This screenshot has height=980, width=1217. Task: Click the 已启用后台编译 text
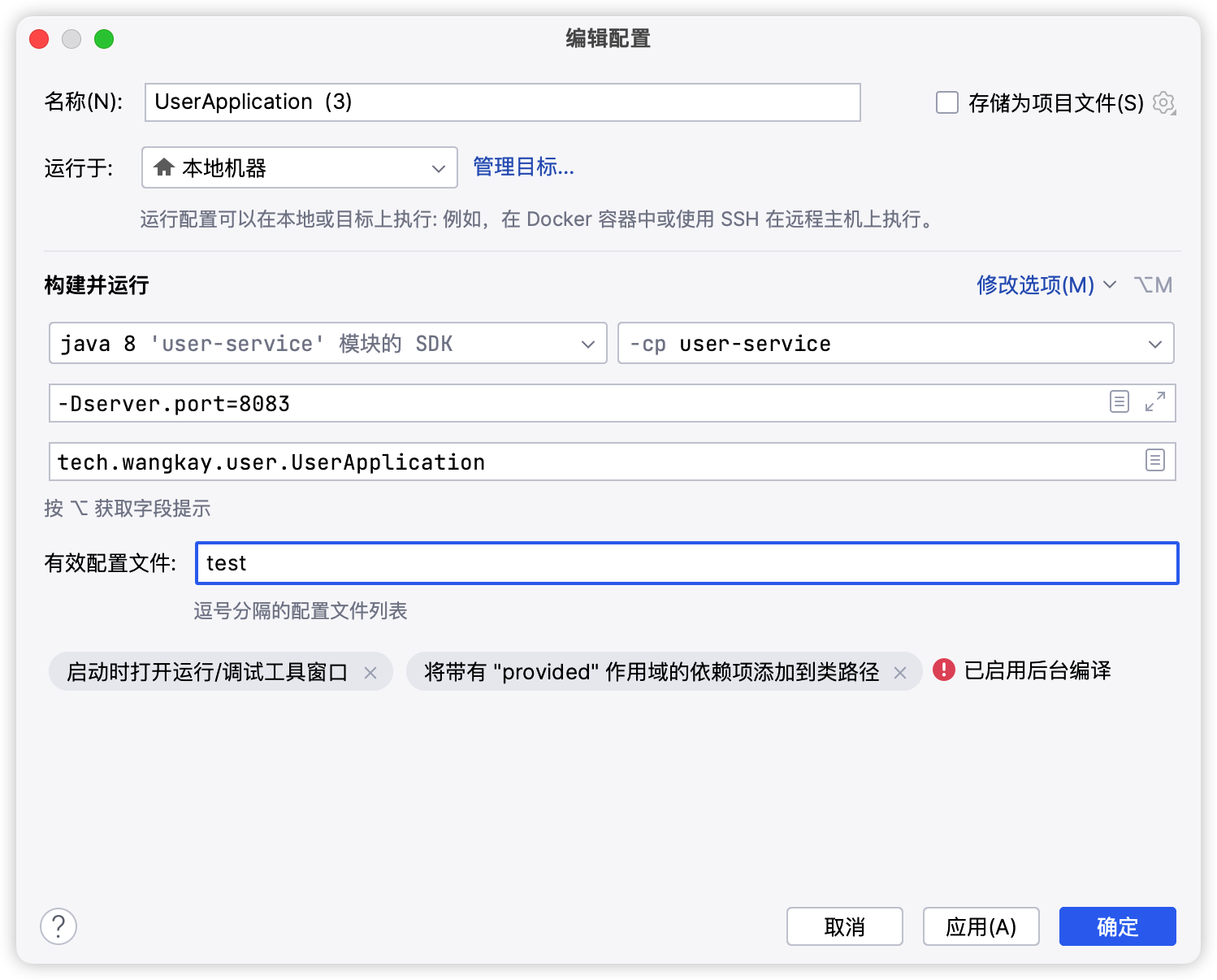pos(1037,670)
